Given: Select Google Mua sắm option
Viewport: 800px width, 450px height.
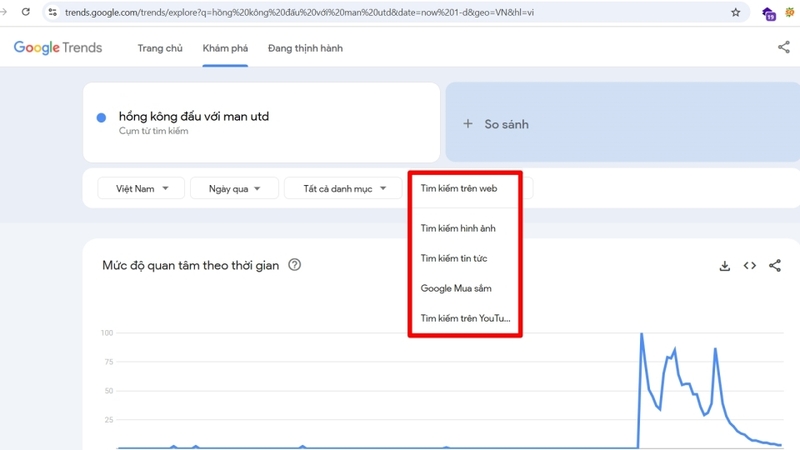Looking at the screenshot, I should click(456, 288).
